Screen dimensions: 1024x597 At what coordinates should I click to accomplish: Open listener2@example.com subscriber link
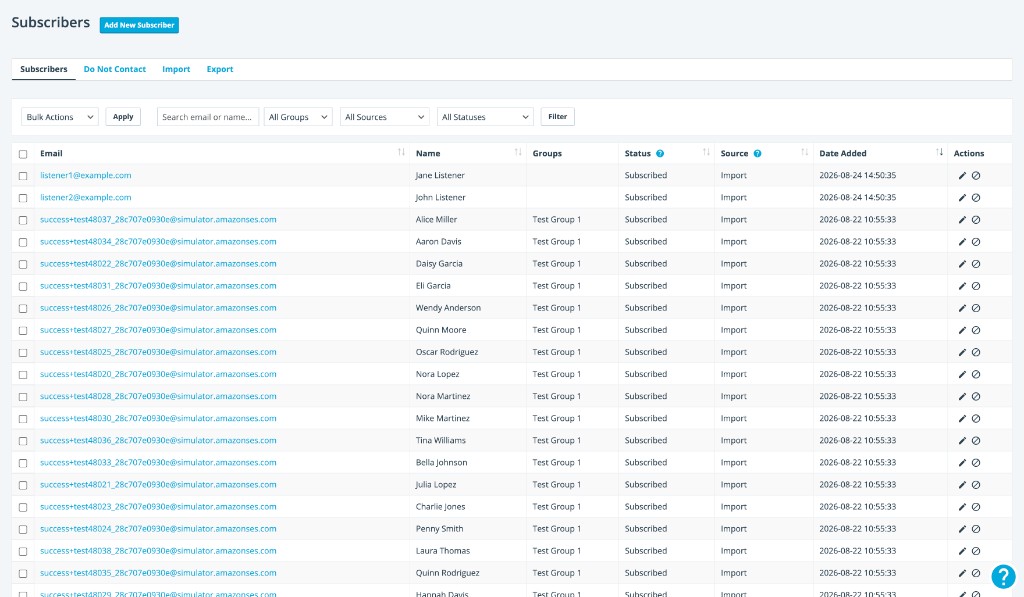[x=86, y=197]
